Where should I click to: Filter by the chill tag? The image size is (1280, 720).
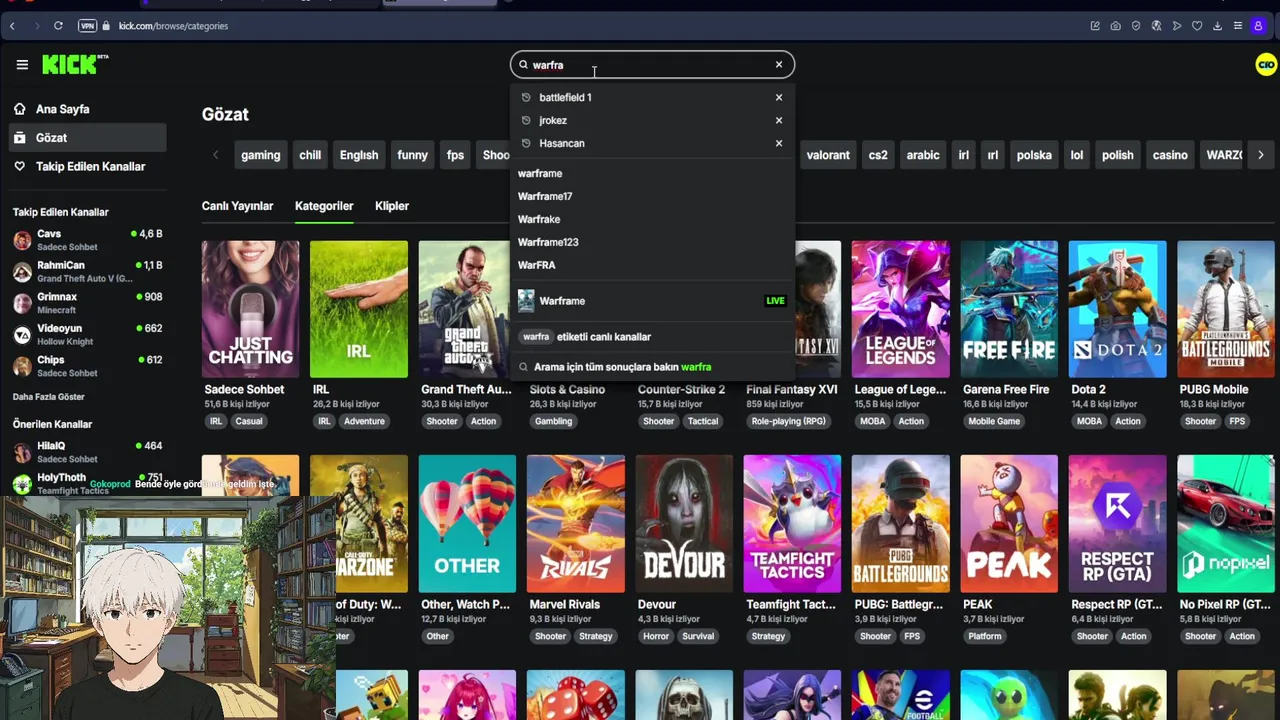point(310,155)
